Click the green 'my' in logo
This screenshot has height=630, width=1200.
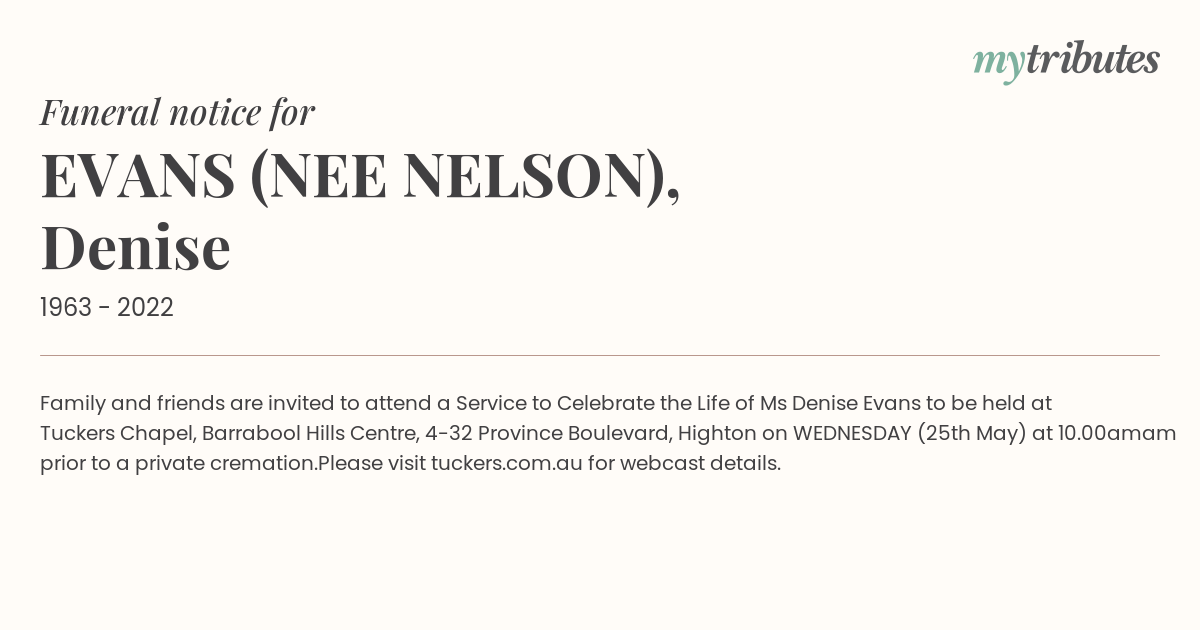point(999,63)
